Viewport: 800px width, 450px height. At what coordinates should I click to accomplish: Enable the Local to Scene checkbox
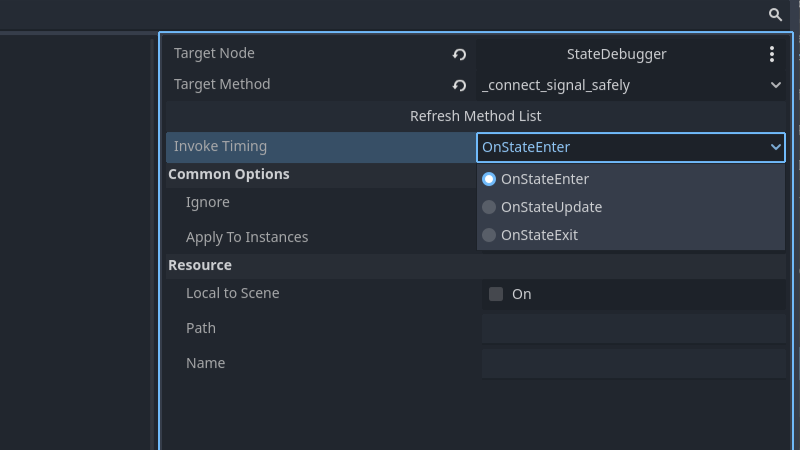click(x=496, y=294)
